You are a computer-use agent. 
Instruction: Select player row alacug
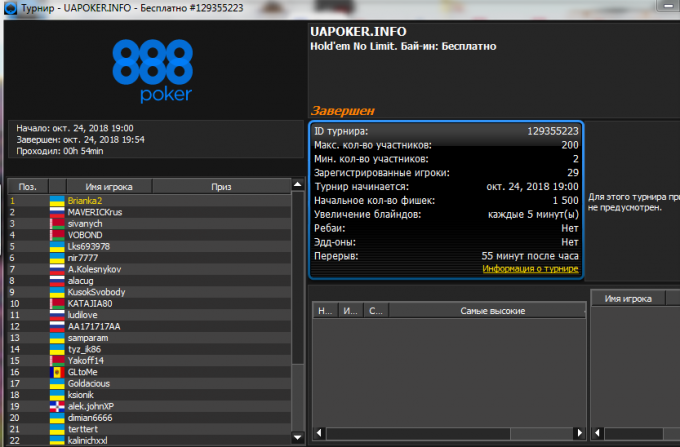tap(149, 281)
